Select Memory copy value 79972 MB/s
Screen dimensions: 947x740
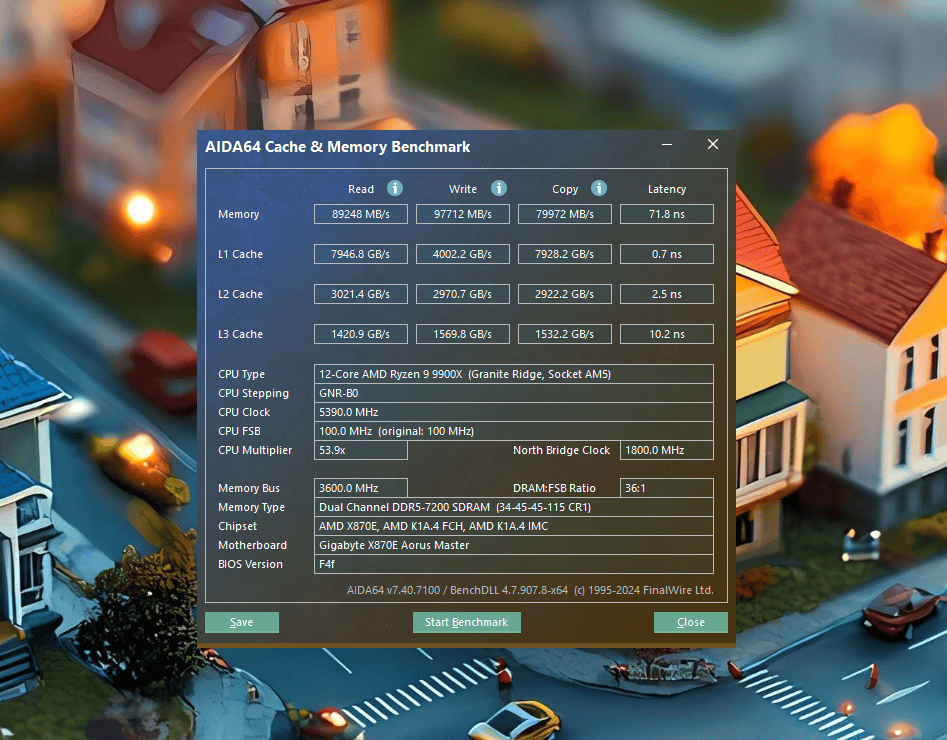pos(565,214)
